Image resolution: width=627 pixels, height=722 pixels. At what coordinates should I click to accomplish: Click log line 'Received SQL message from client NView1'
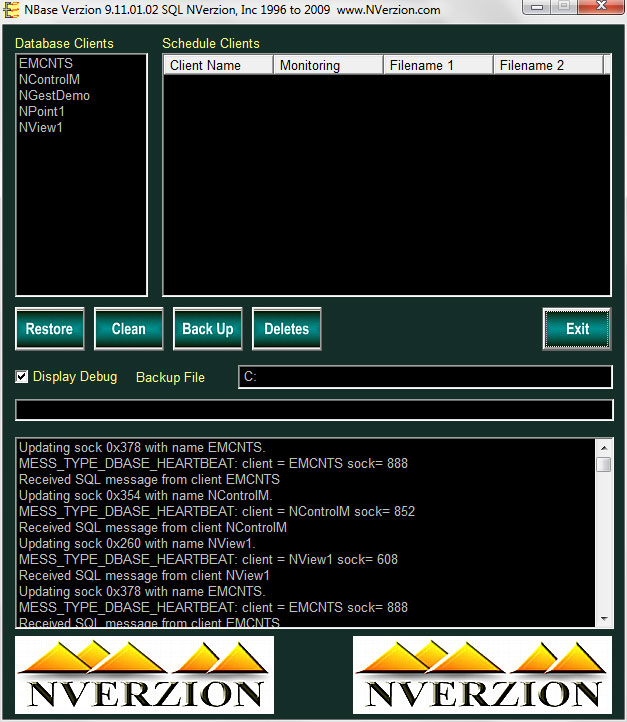tap(144, 576)
